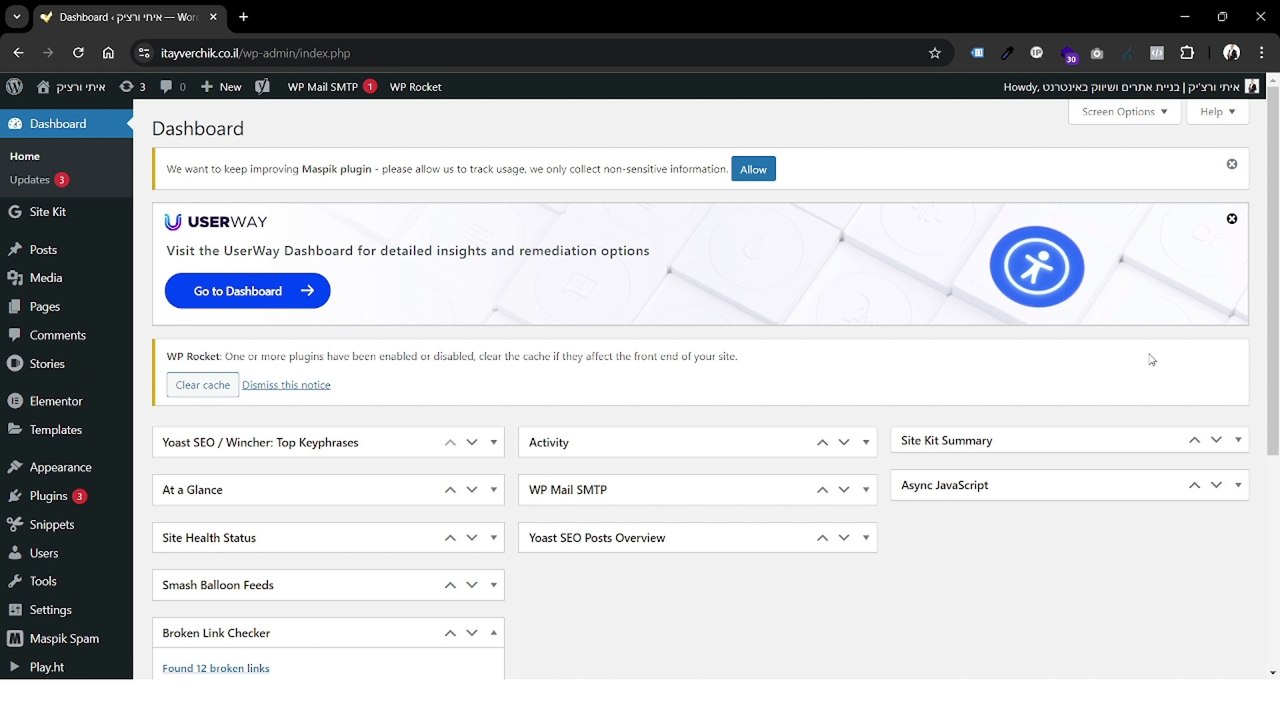This screenshot has width=1280, height=720.
Task: Click the browser address bar
Action: pyautogui.click(x=540, y=53)
